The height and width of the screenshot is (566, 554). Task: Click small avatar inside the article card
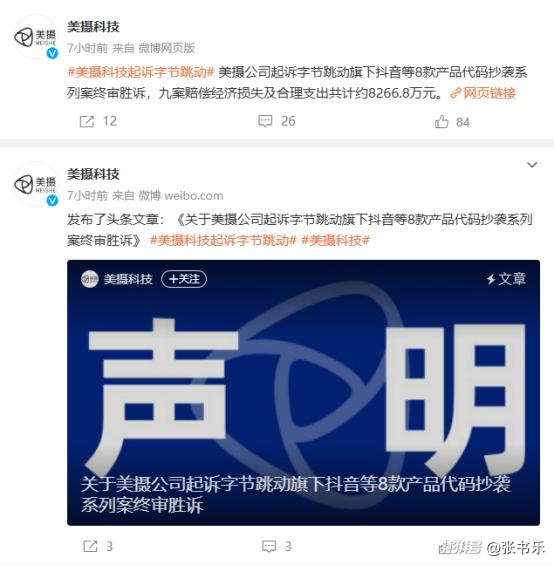point(90,279)
